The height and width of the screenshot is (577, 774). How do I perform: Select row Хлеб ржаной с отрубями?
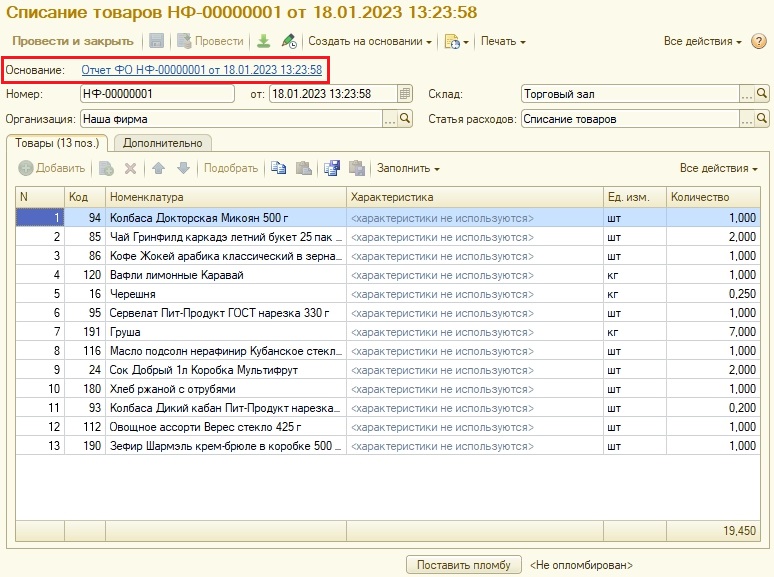point(387,389)
